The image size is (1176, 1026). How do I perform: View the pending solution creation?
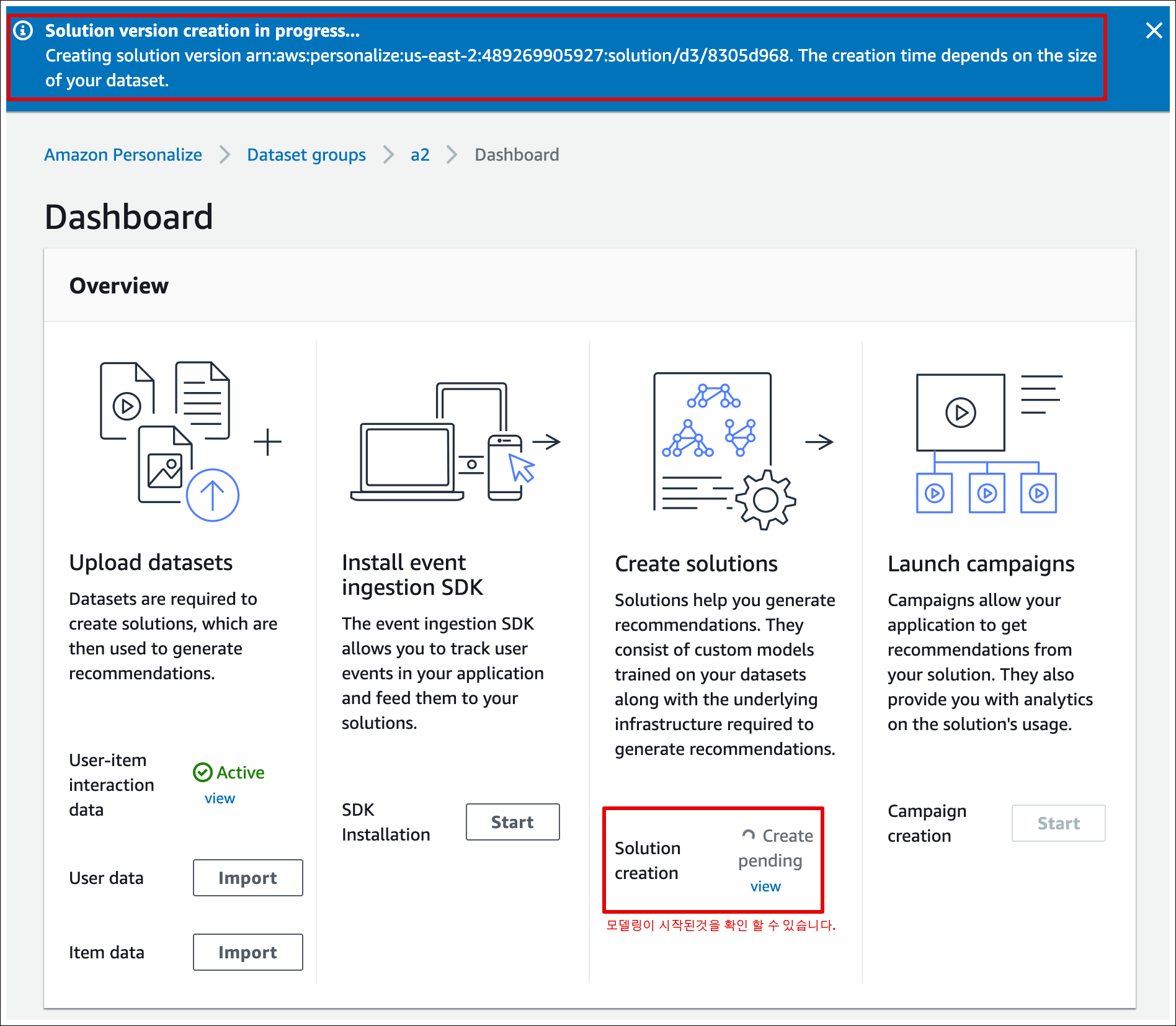(765, 886)
